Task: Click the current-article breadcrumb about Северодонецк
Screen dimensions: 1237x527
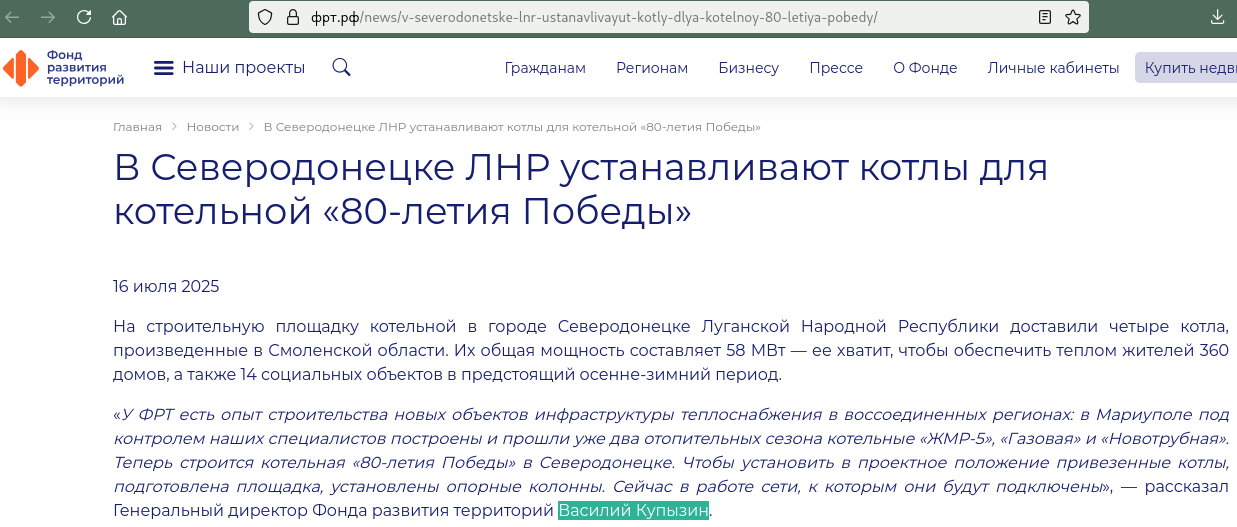Action: [x=512, y=127]
